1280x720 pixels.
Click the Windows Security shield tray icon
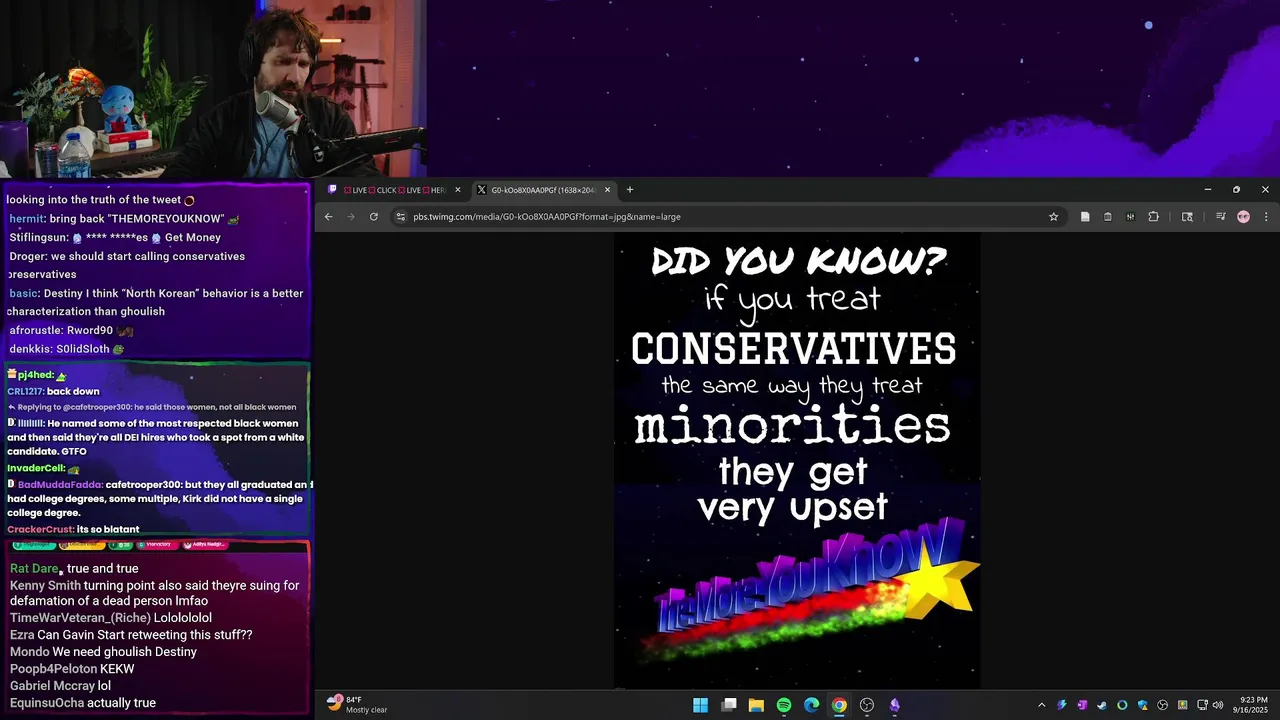tap(1142, 705)
